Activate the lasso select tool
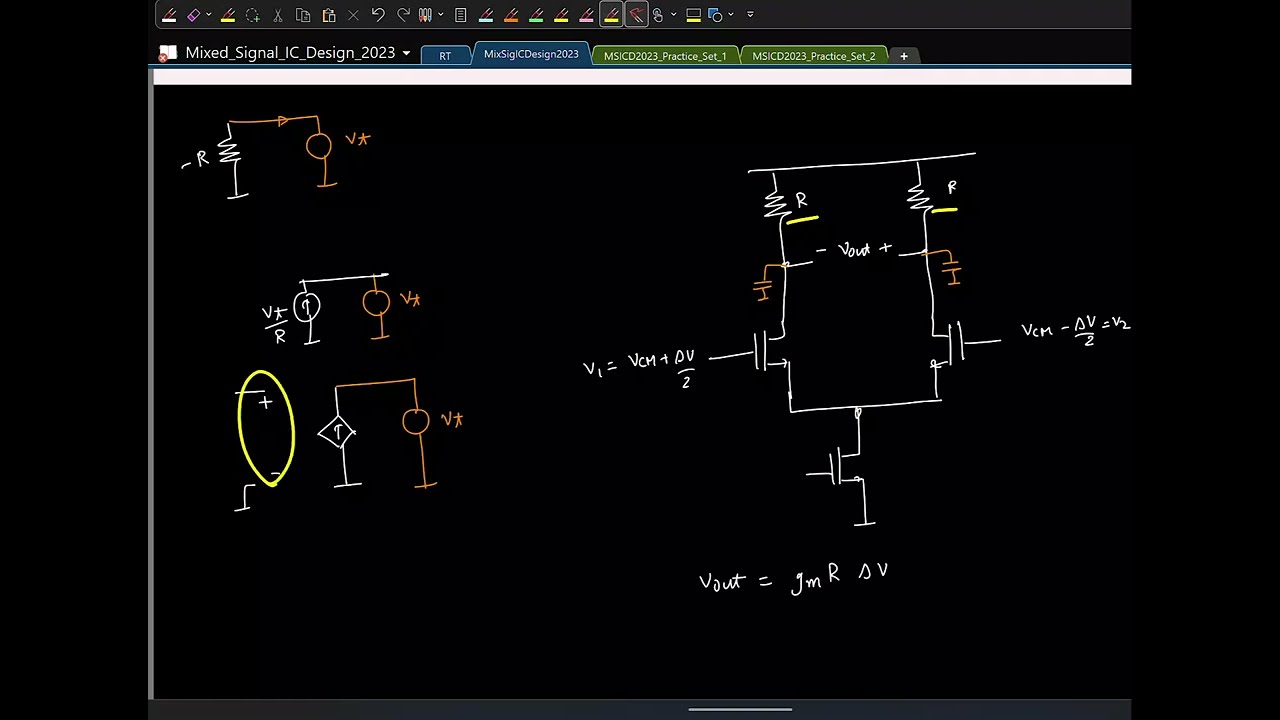Image resolution: width=1280 pixels, height=720 pixels. [x=252, y=15]
